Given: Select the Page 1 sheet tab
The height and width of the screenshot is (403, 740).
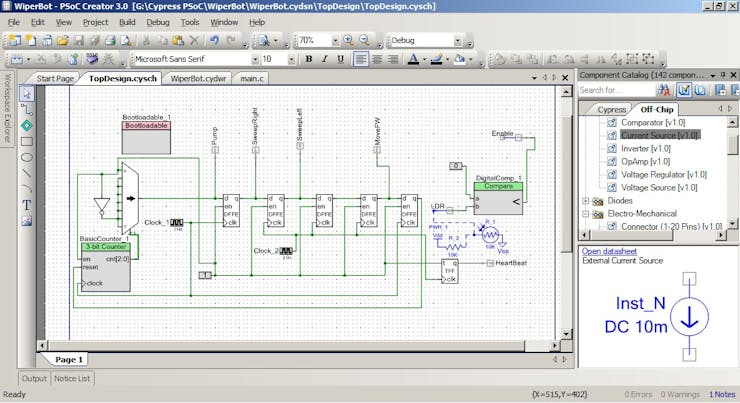Looking at the screenshot, I should click(x=68, y=360).
